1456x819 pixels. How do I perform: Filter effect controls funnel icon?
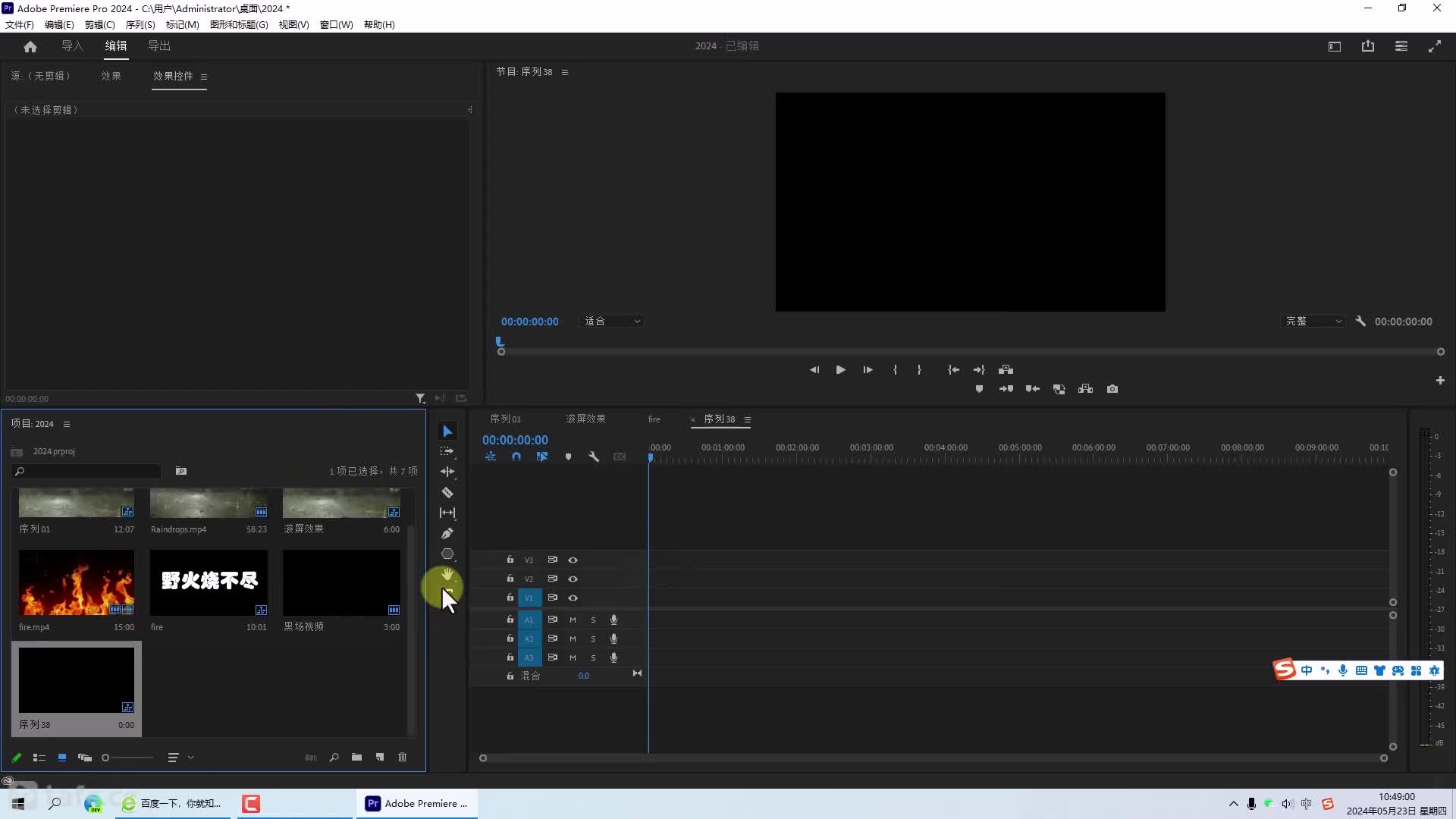[420, 398]
